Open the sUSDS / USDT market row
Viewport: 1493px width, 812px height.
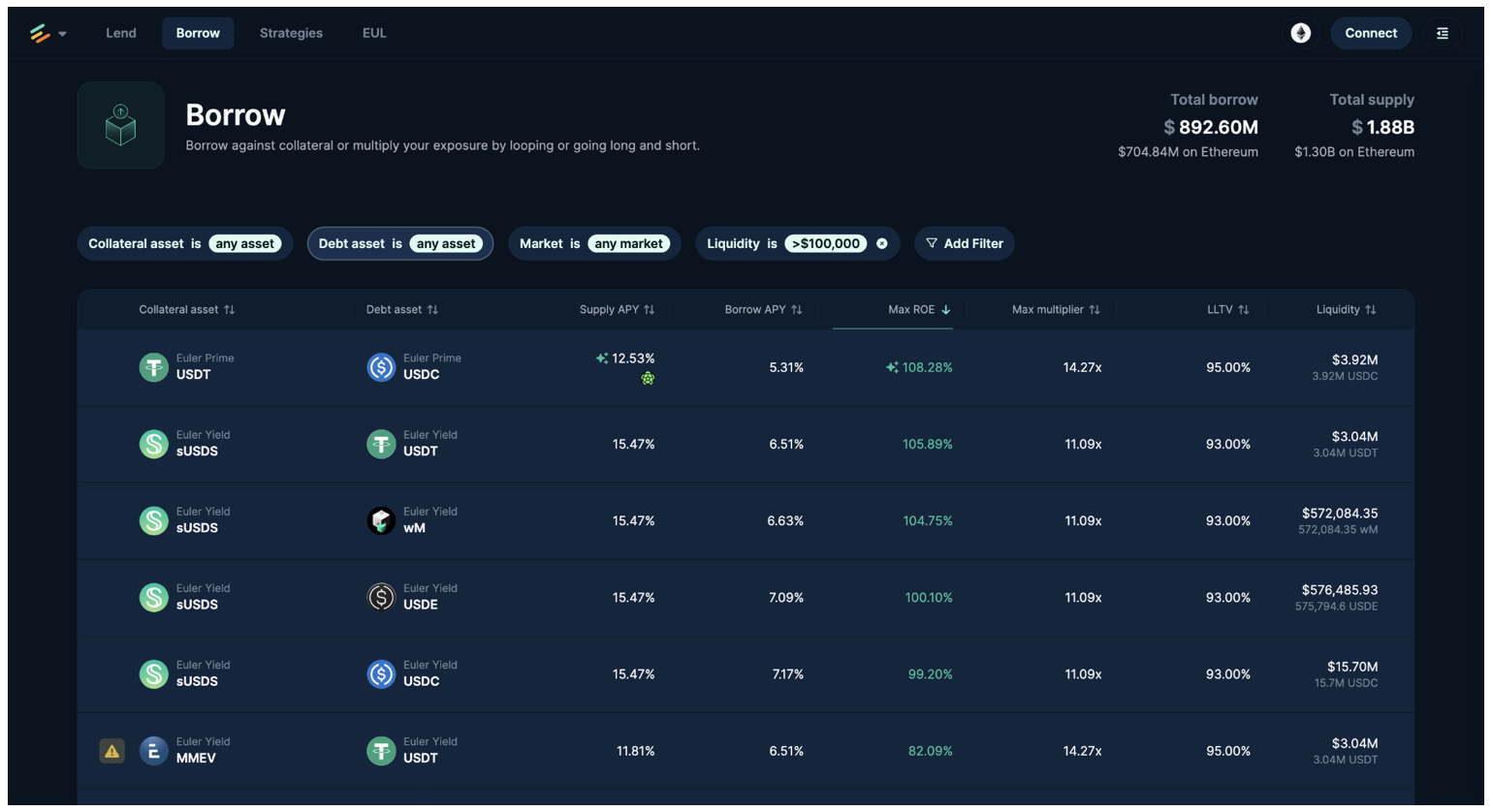coord(745,444)
